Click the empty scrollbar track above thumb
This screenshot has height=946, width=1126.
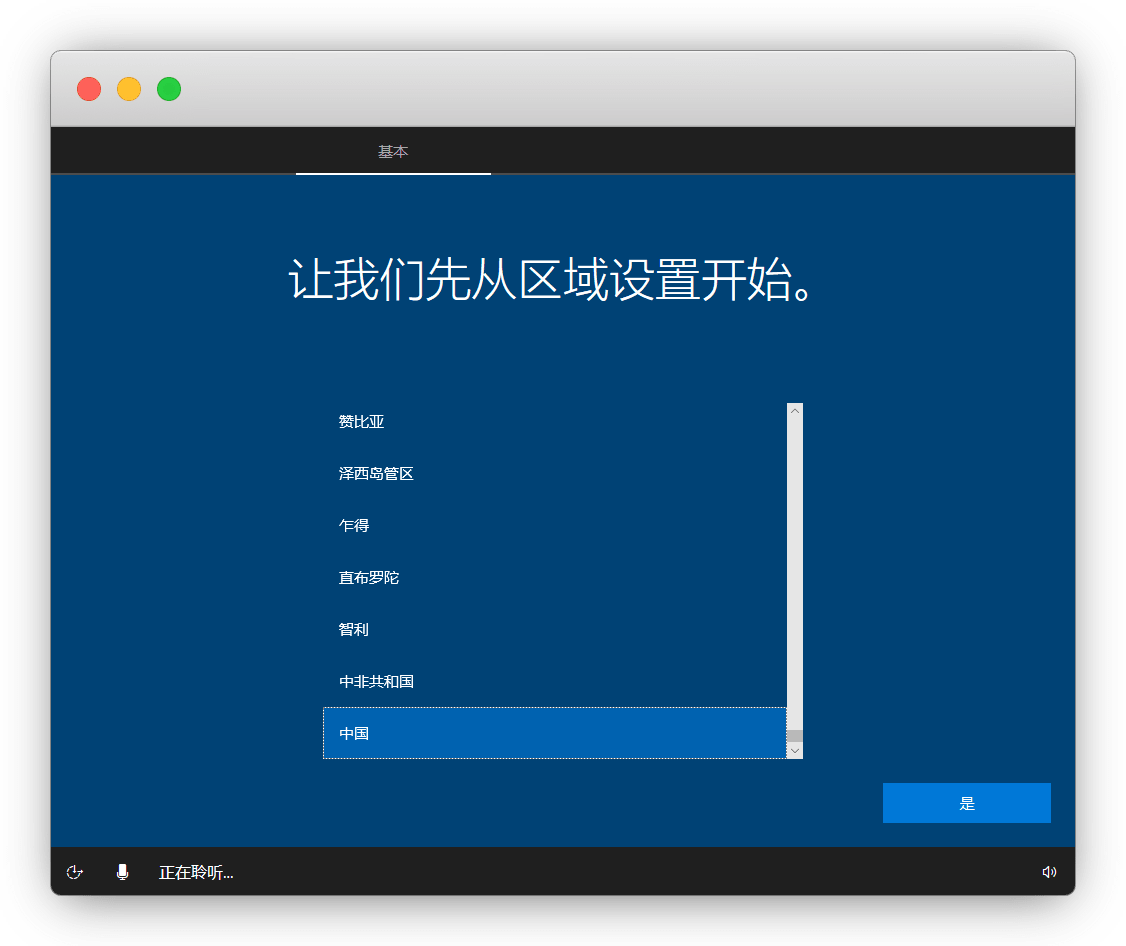795,570
